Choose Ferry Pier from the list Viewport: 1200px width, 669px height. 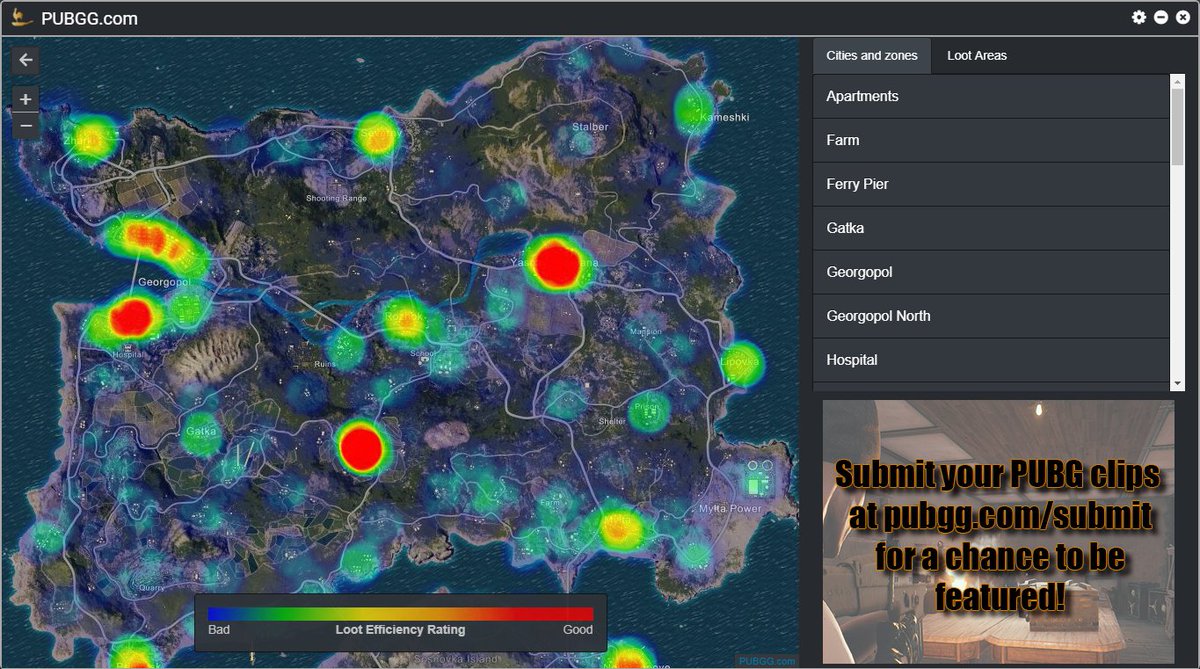coord(991,184)
